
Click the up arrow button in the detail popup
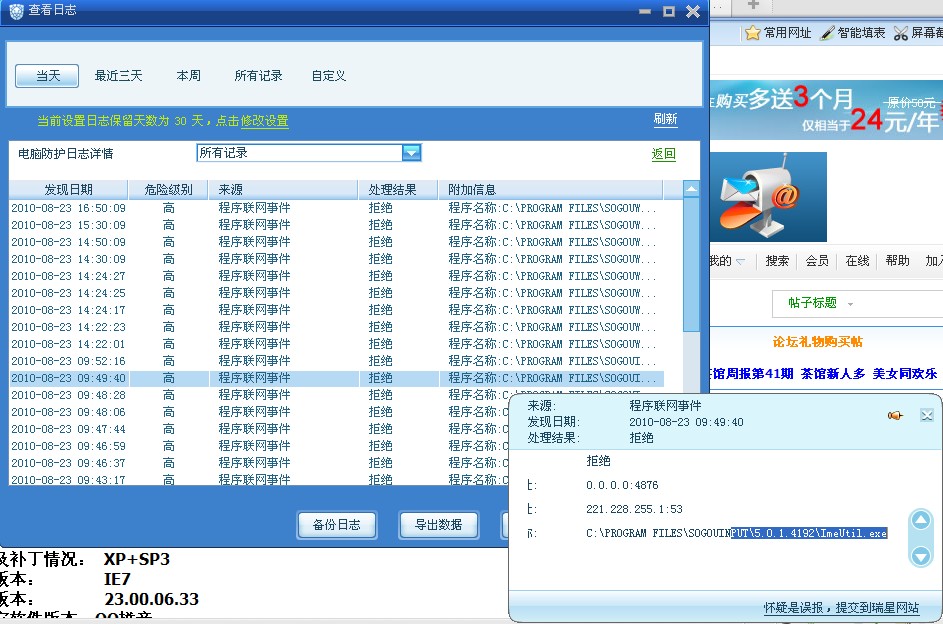click(x=921, y=519)
